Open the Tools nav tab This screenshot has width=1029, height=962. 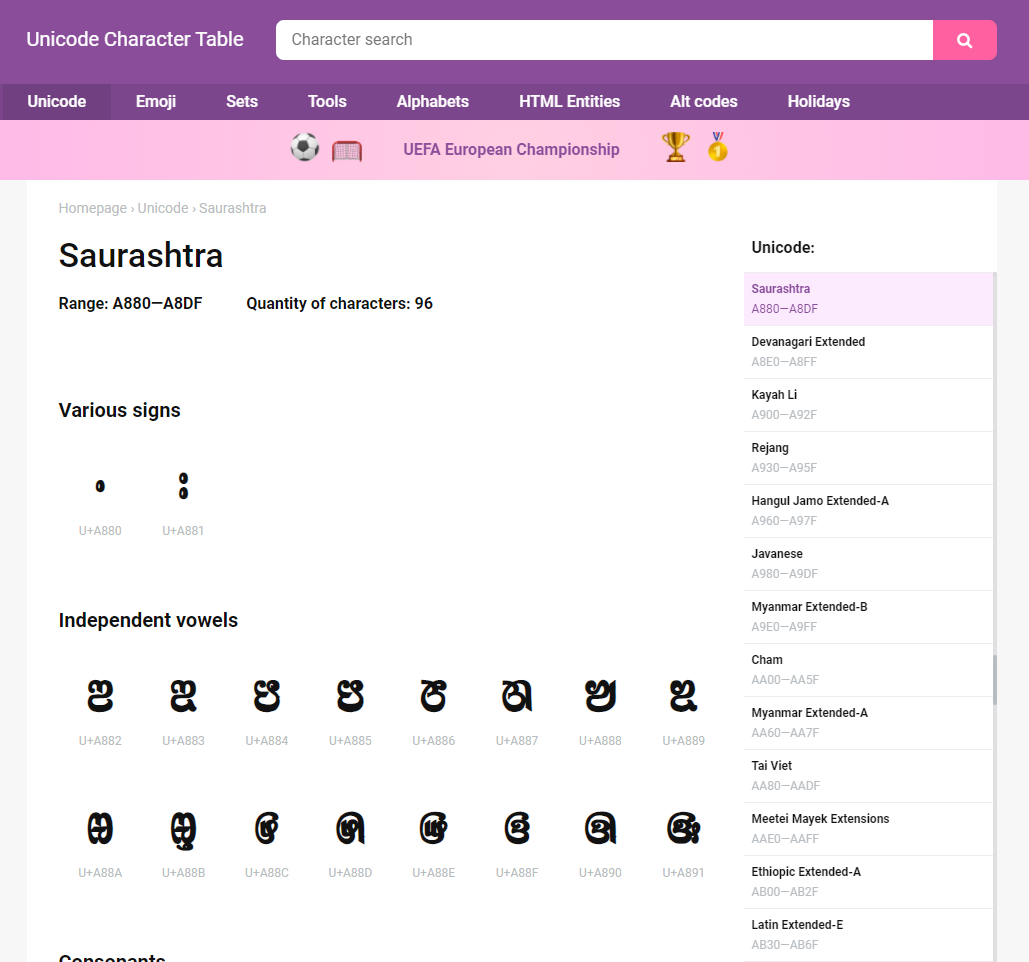[327, 102]
